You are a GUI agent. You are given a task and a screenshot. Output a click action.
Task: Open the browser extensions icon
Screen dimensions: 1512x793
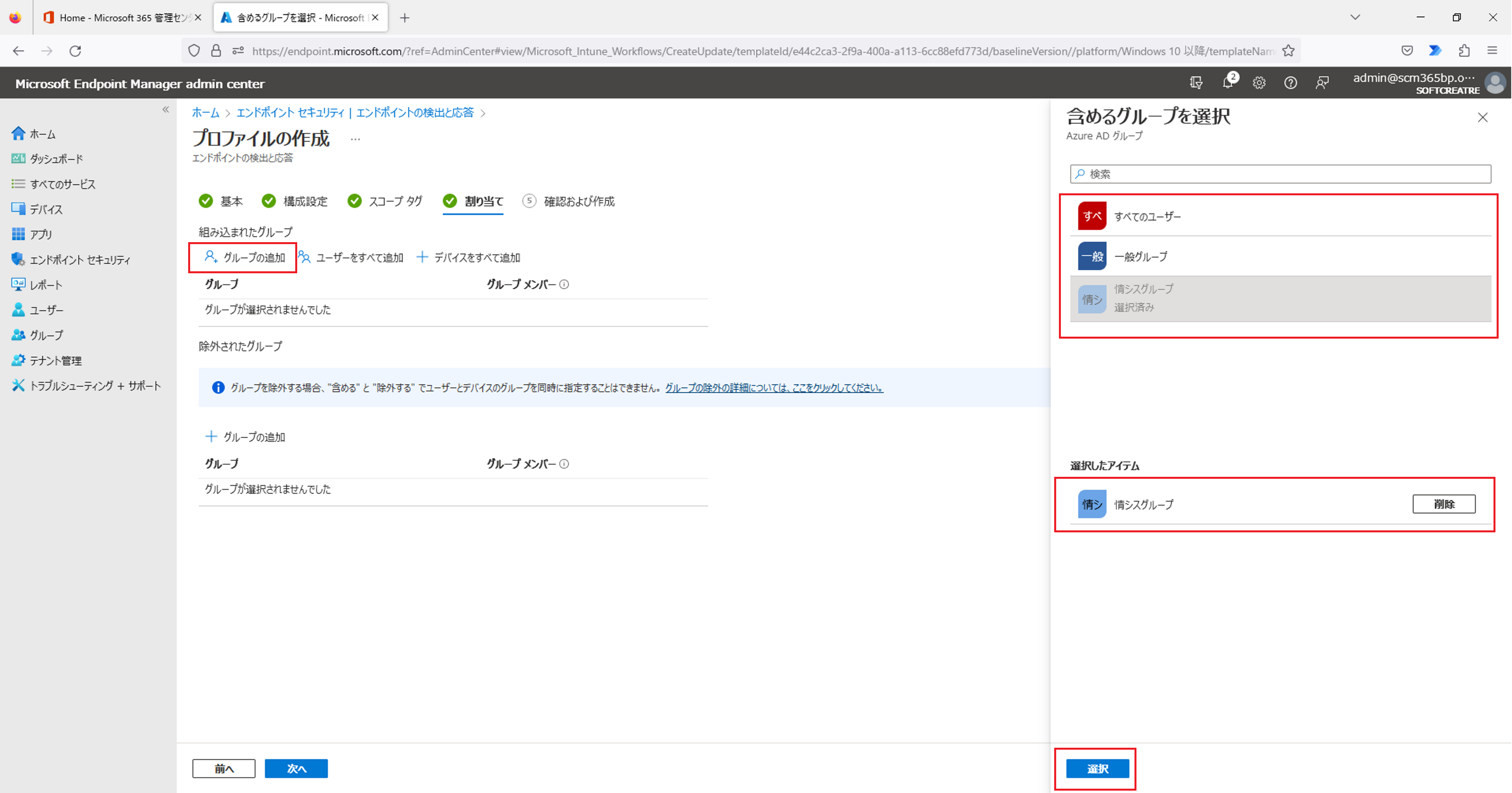(x=1464, y=51)
